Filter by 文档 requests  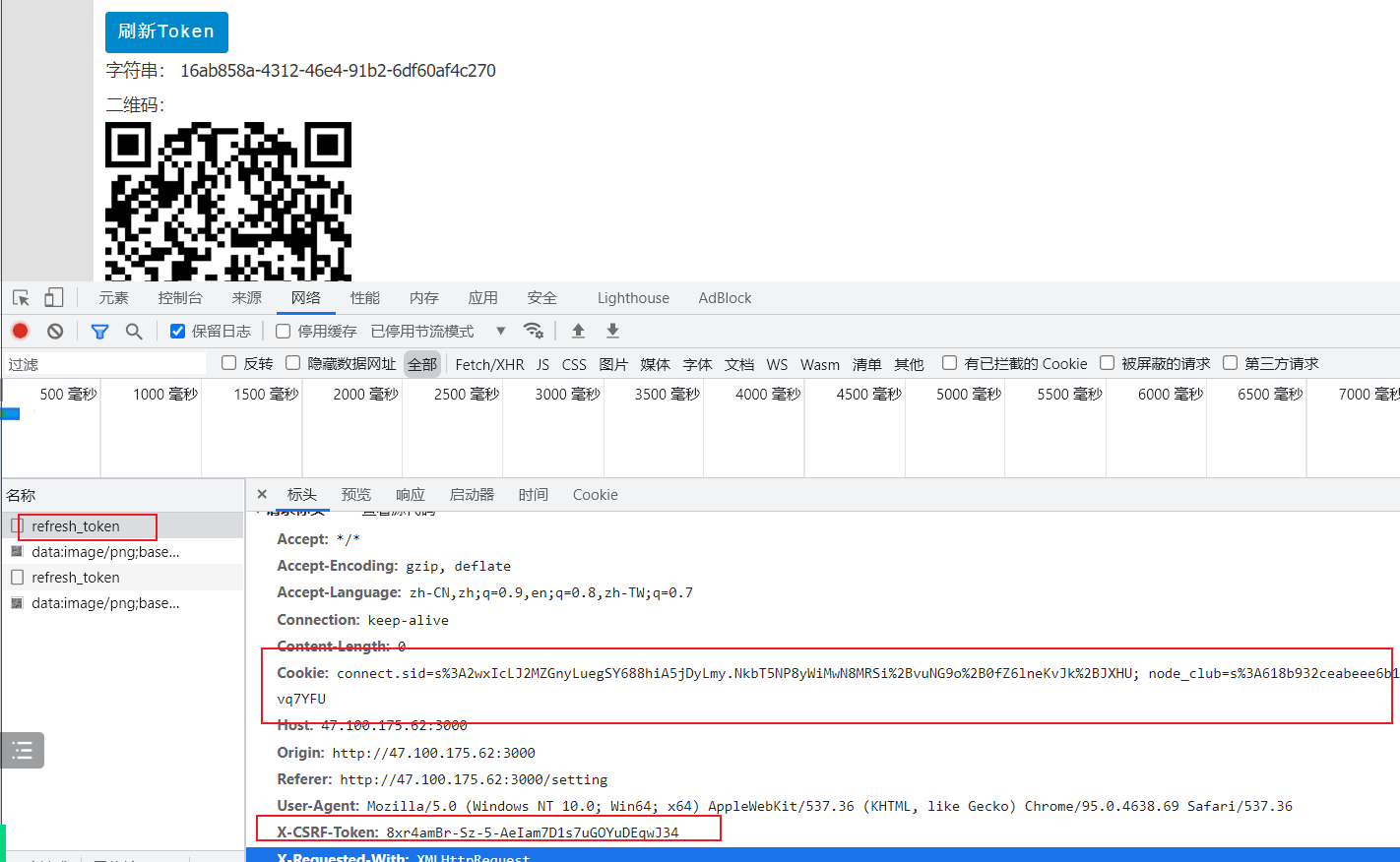(x=739, y=364)
